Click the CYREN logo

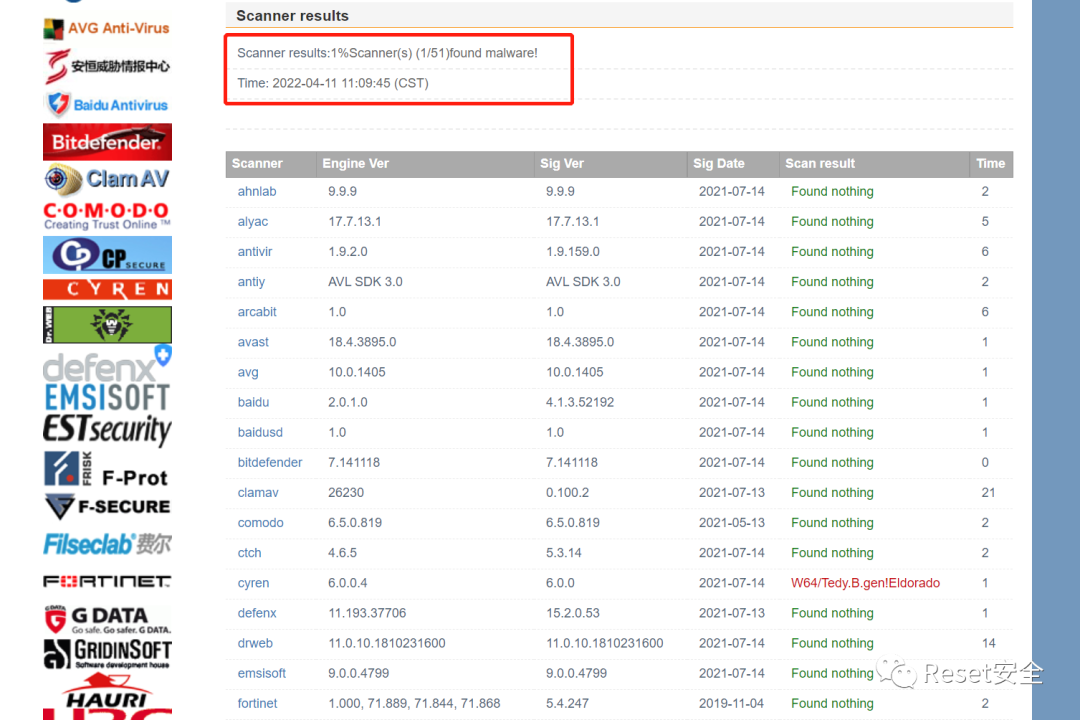coord(107,289)
